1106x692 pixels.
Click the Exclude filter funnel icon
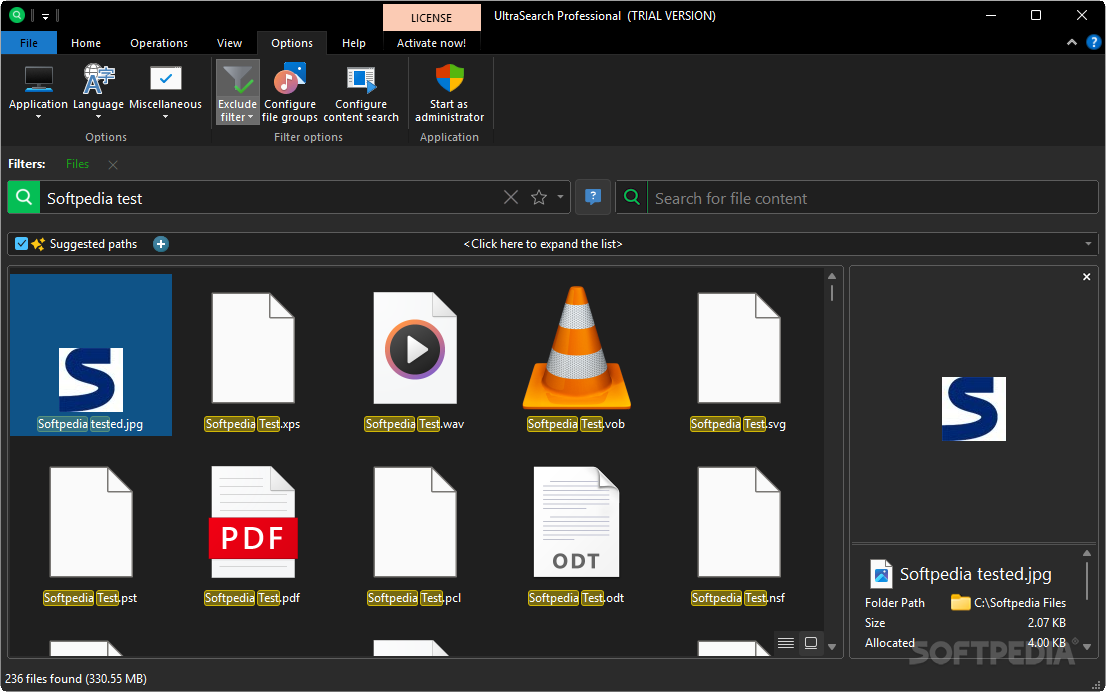pos(238,79)
